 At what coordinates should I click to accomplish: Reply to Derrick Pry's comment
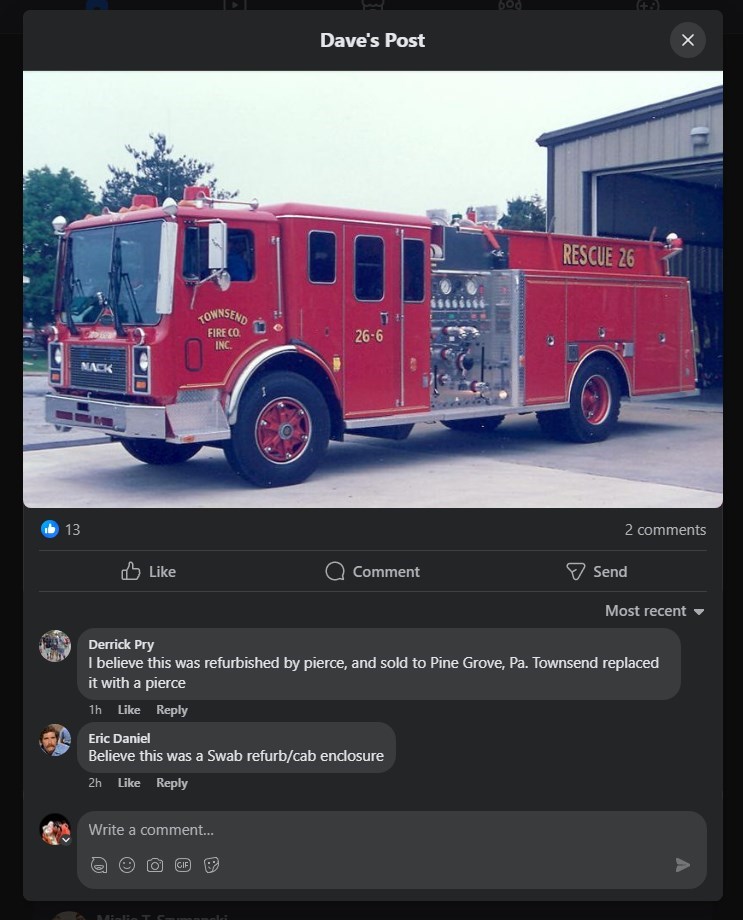[171, 709]
